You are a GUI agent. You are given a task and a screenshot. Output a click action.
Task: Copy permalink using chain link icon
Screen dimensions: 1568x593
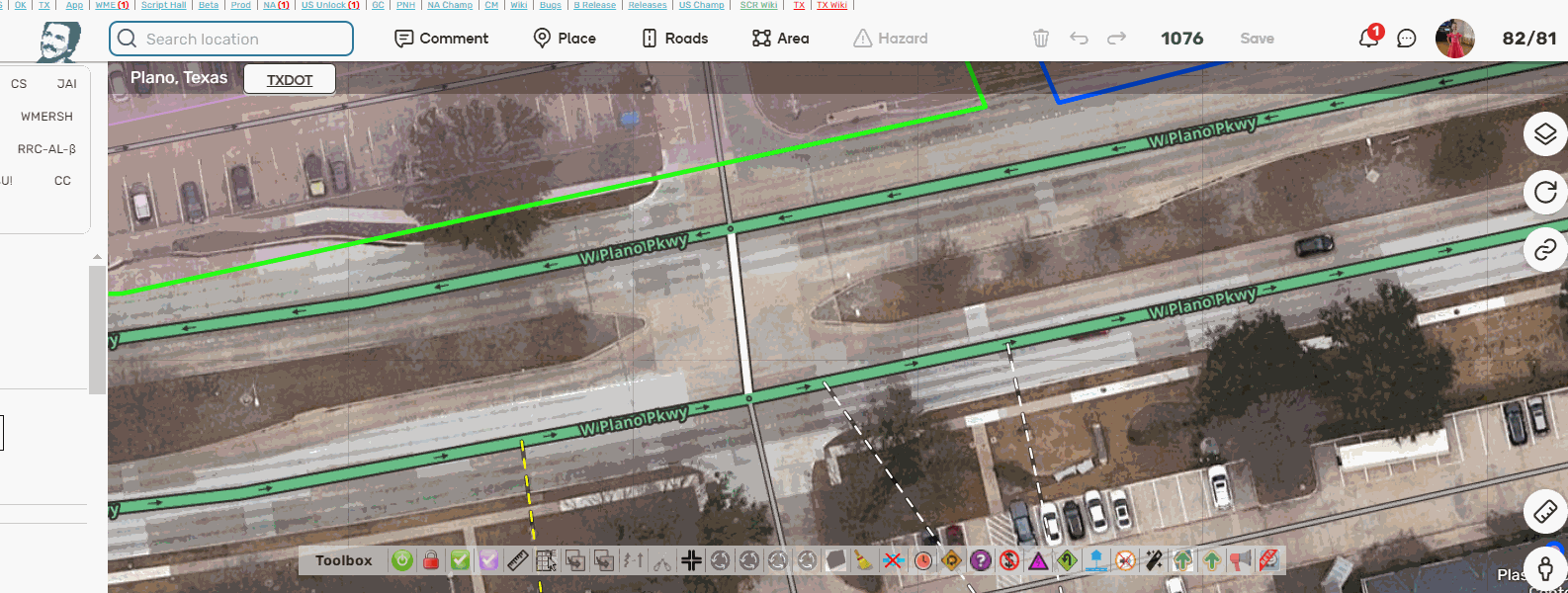[x=1545, y=250]
